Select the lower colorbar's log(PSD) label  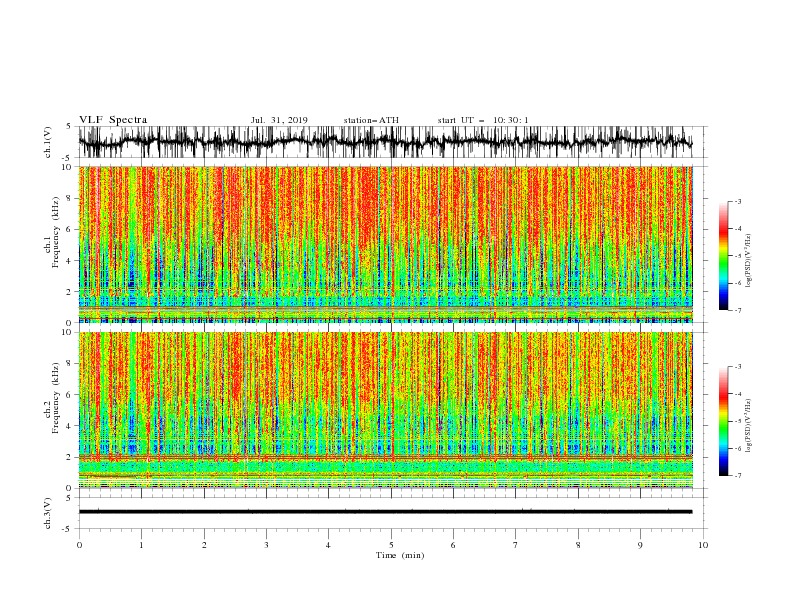coord(748,426)
